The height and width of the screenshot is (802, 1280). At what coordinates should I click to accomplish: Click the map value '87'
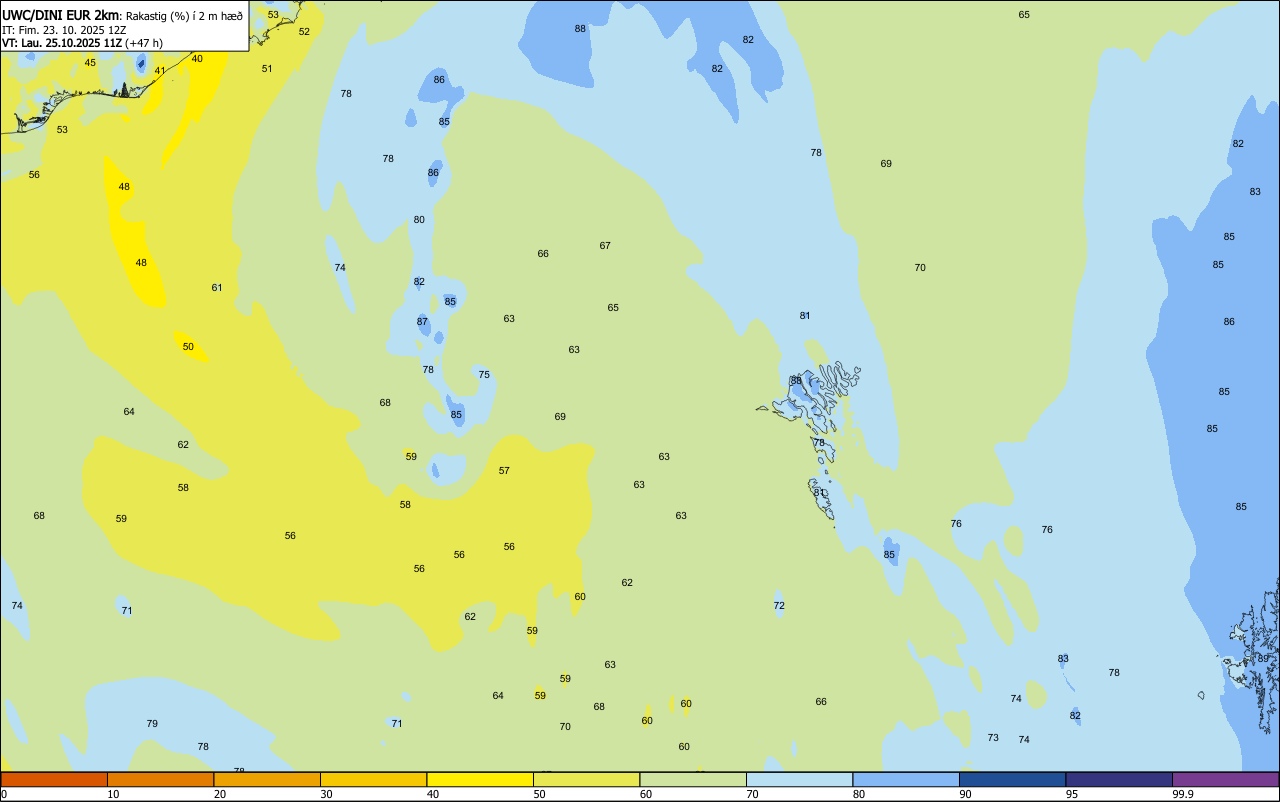(422, 322)
